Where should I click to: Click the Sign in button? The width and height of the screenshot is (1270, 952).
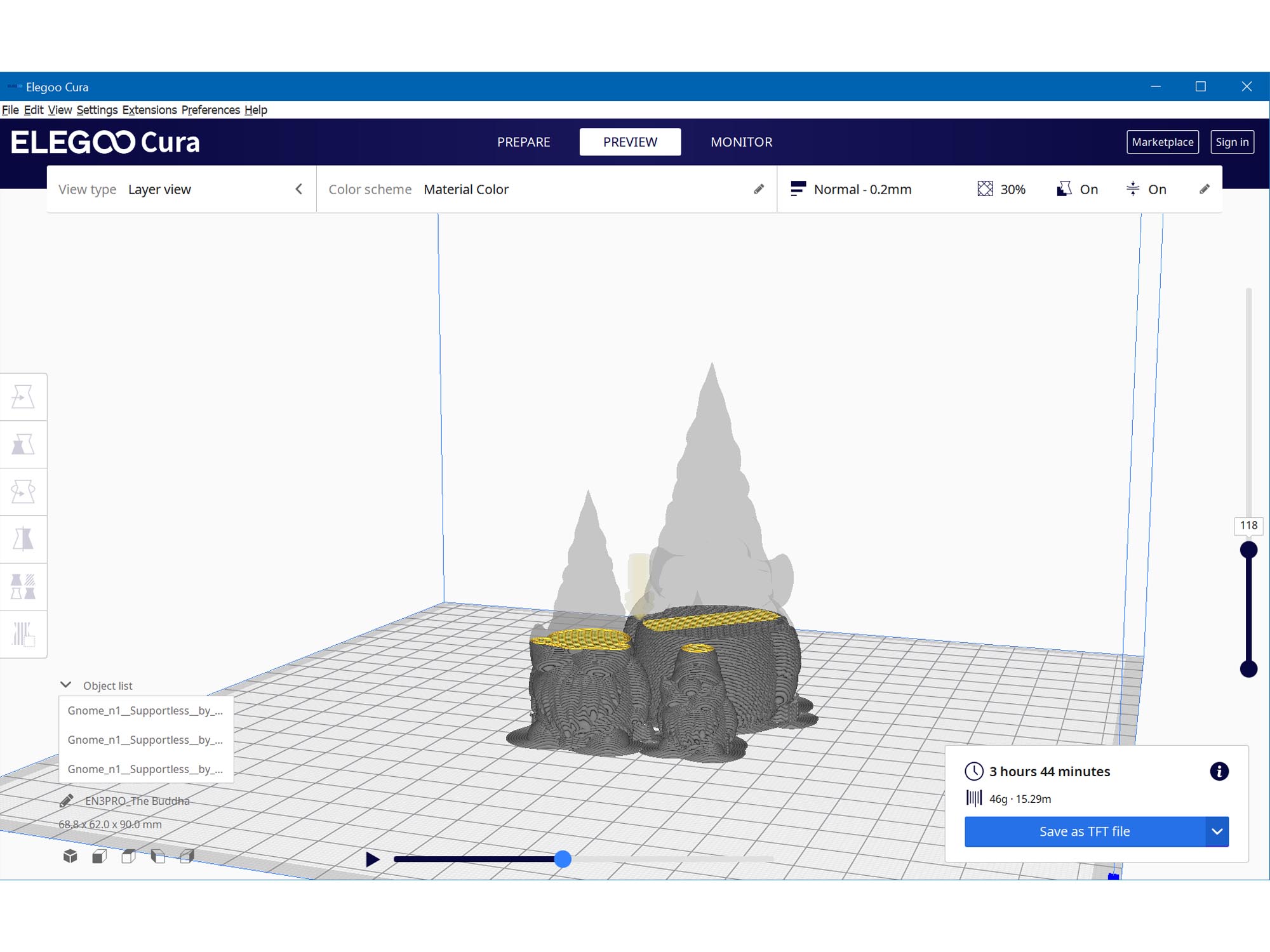1232,142
